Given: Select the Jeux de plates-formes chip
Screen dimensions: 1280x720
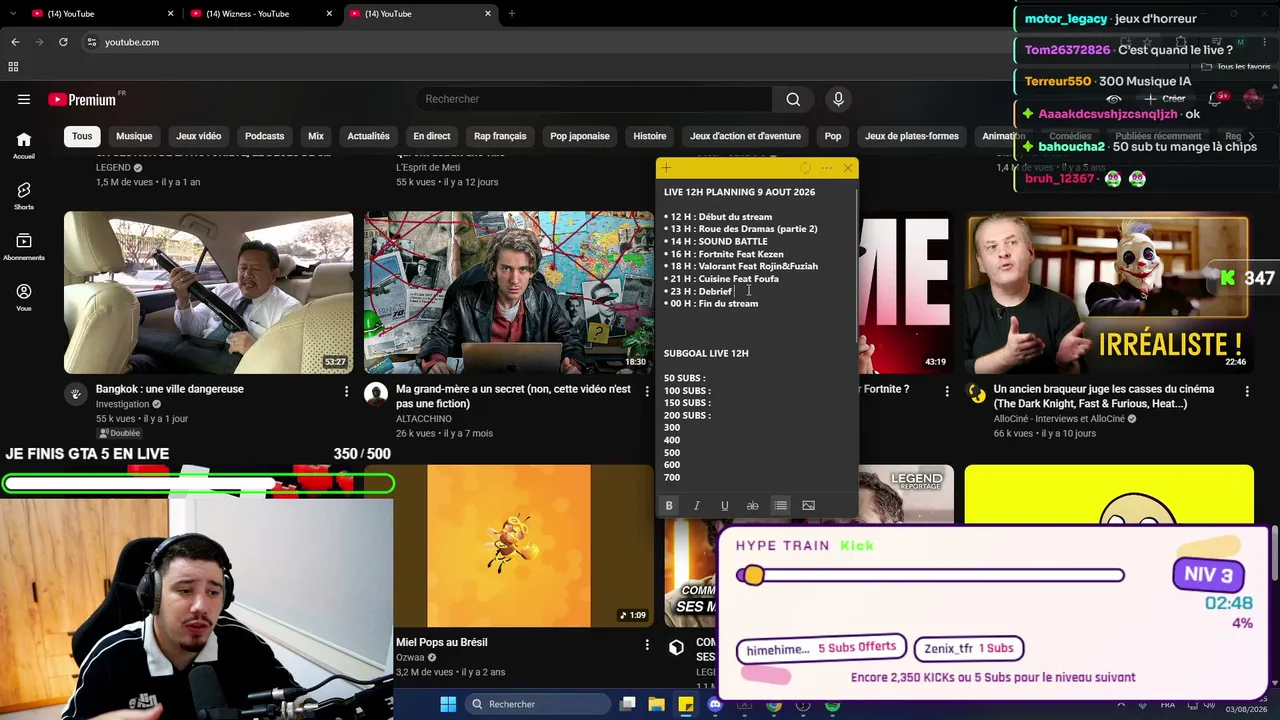Looking at the screenshot, I should coord(912,136).
